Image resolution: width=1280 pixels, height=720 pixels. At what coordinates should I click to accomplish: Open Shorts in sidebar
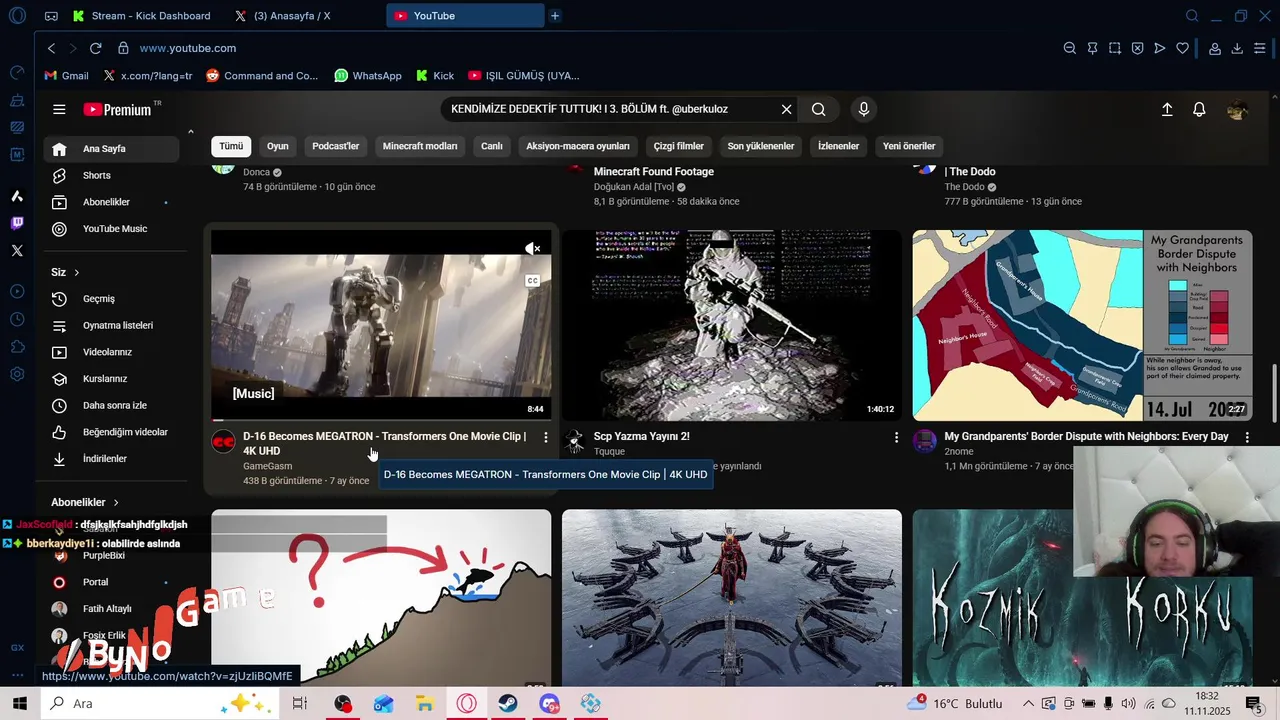[111, 175]
